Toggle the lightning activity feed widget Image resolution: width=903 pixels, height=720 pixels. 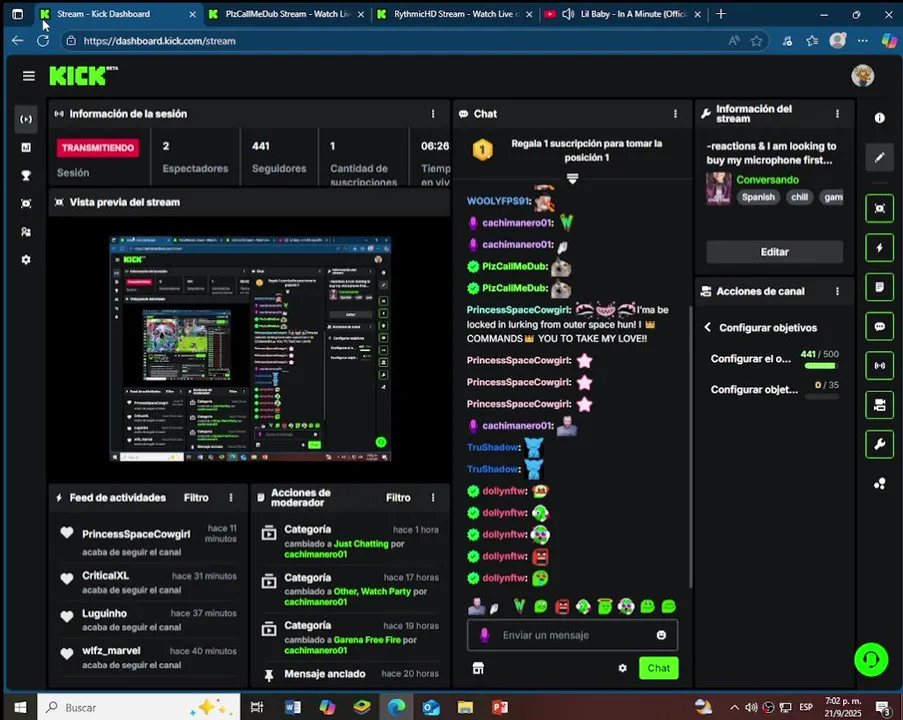(879, 248)
